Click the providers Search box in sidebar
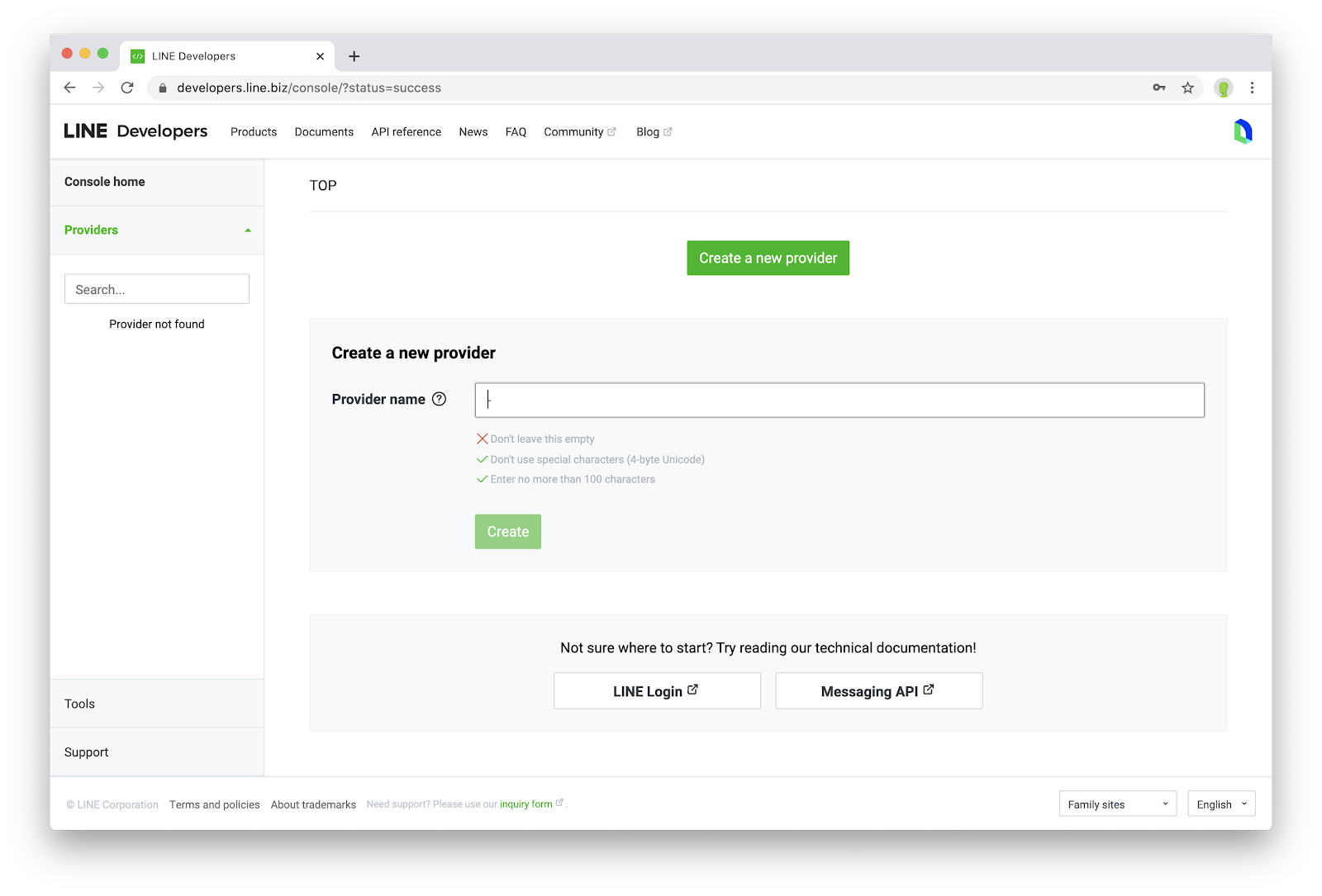Screen dimensions: 1322x896 (x=157, y=289)
